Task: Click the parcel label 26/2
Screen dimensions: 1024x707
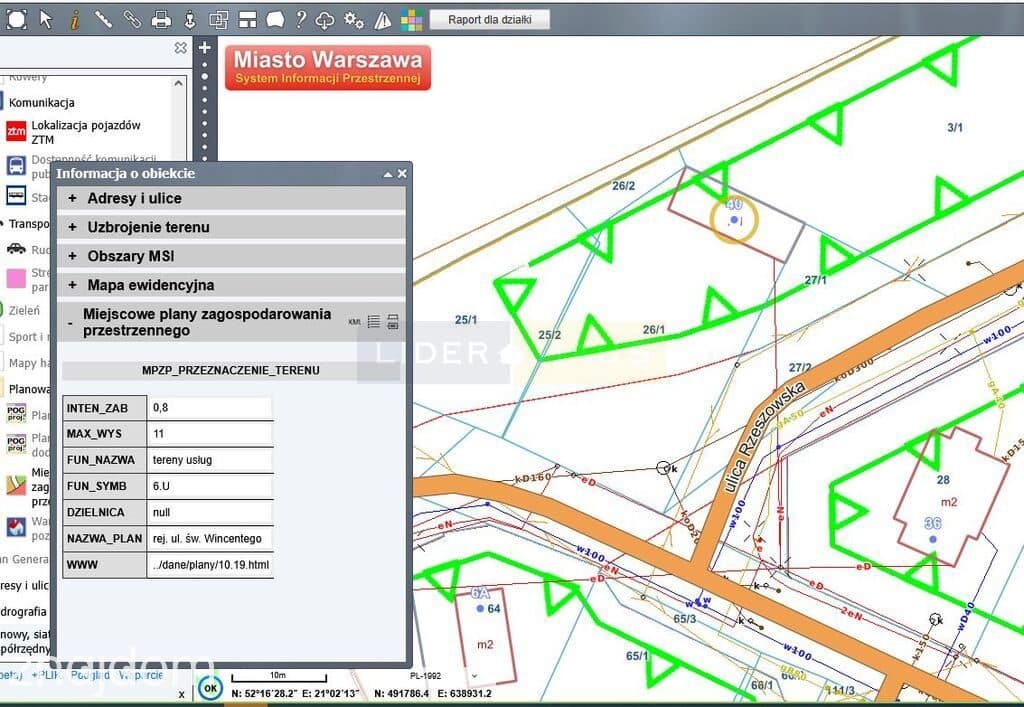Action: [623, 185]
